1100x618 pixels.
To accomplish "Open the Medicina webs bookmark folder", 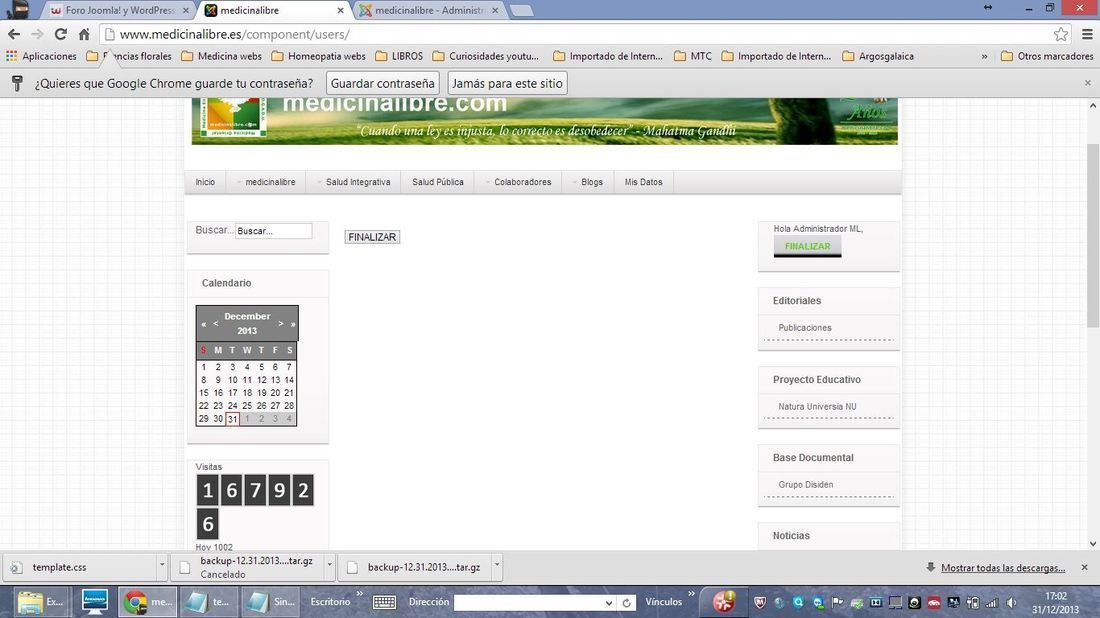I will pyautogui.click(x=222, y=56).
